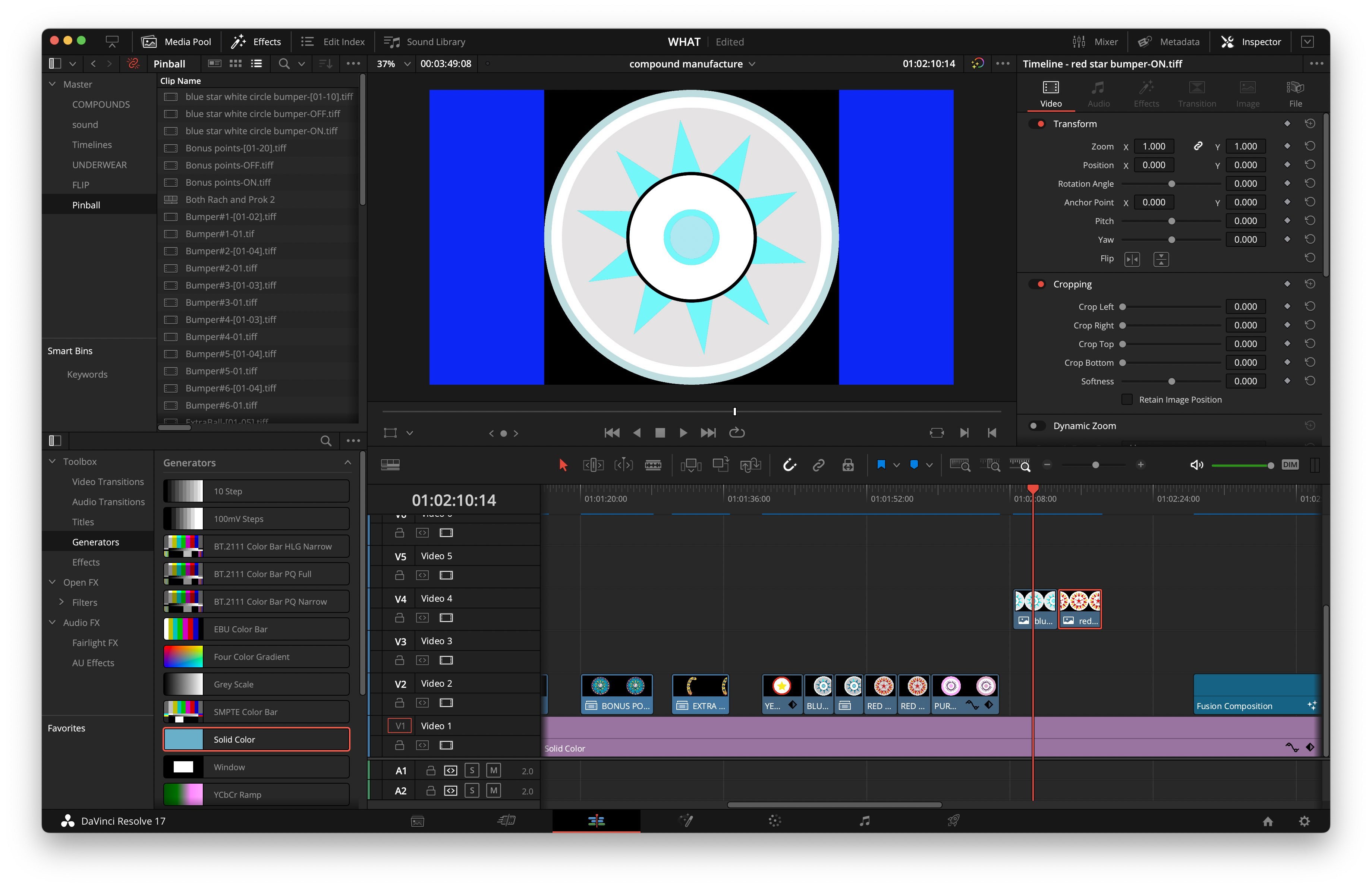The height and width of the screenshot is (888, 1372).
Task: Toggle the Transform section enable switch
Action: tap(1037, 124)
